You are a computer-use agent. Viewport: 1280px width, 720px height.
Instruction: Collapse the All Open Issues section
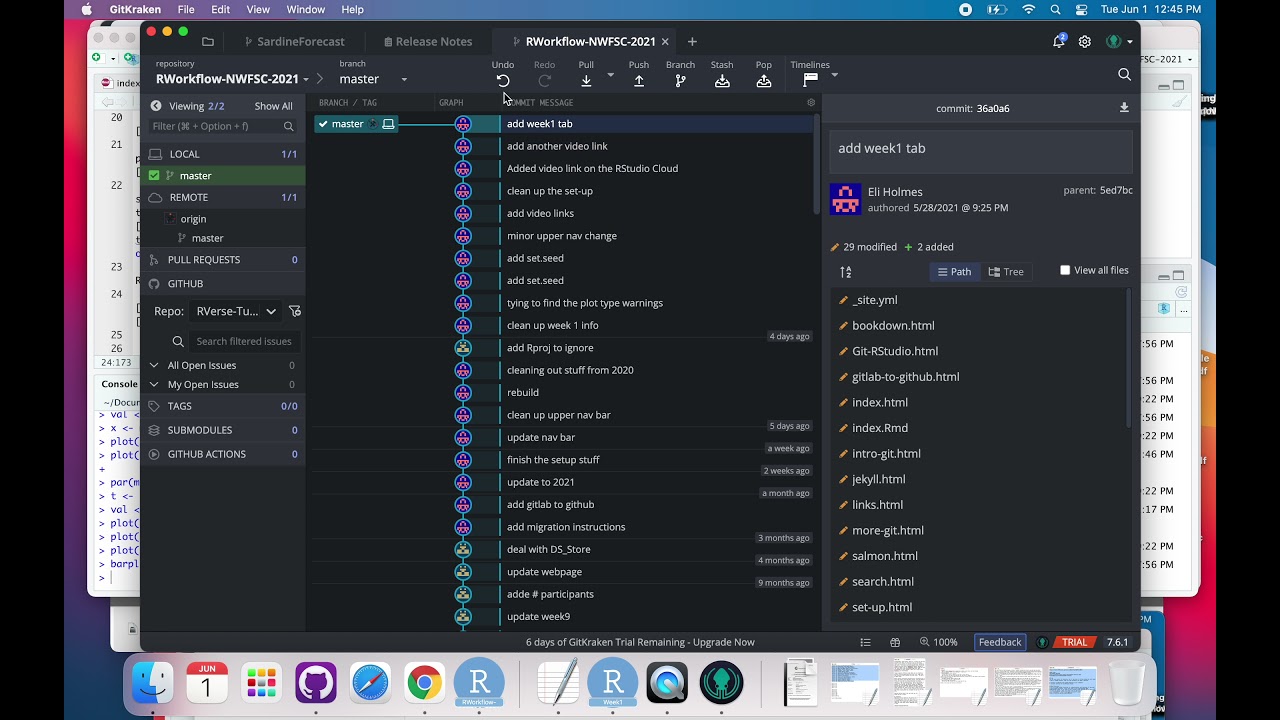click(154, 366)
